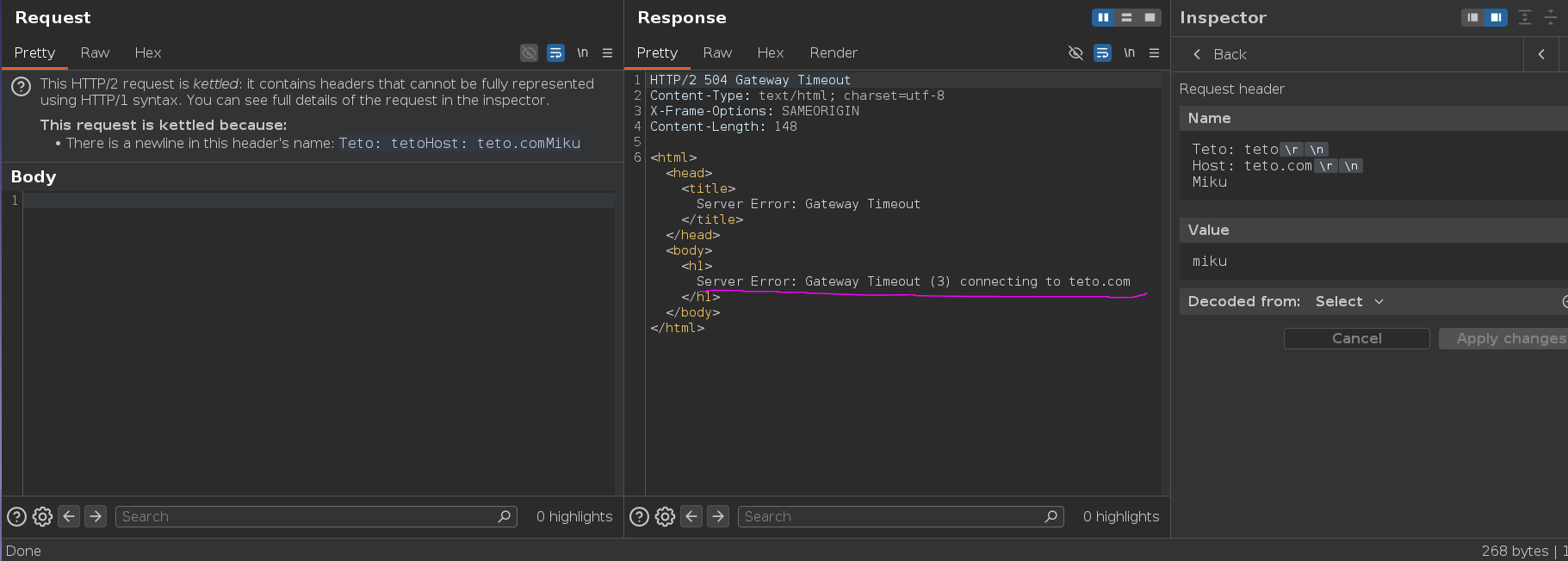Image resolution: width=1568 pixels, height=561 pixels.
Task: Toggle show non-printable chars \n in Request pane
Action: pyautogui.click(x=583, y=53)
